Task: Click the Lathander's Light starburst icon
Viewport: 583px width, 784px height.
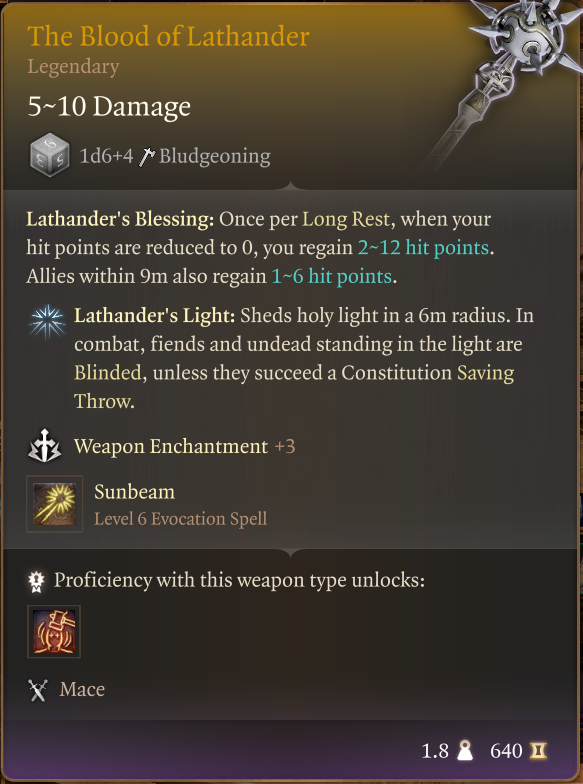Action: (47, 322)
